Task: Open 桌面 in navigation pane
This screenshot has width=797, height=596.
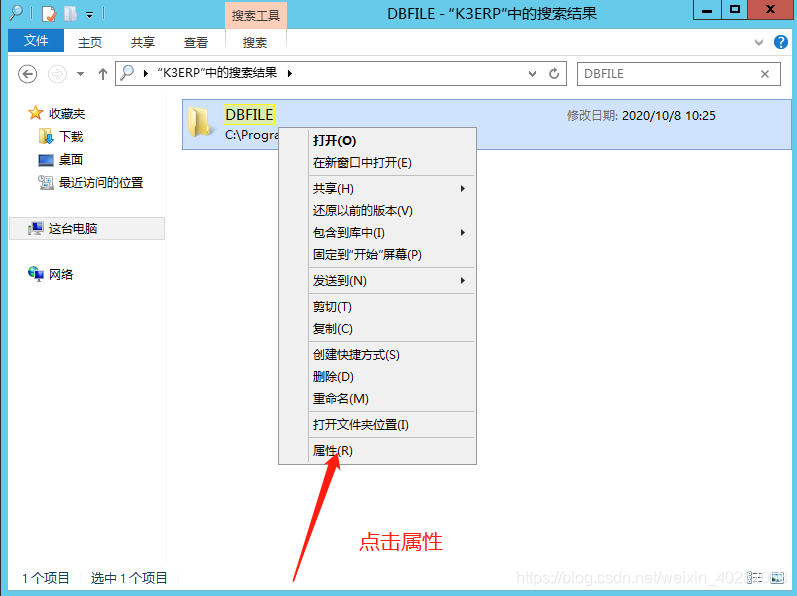Action: (x=71, y=160)
